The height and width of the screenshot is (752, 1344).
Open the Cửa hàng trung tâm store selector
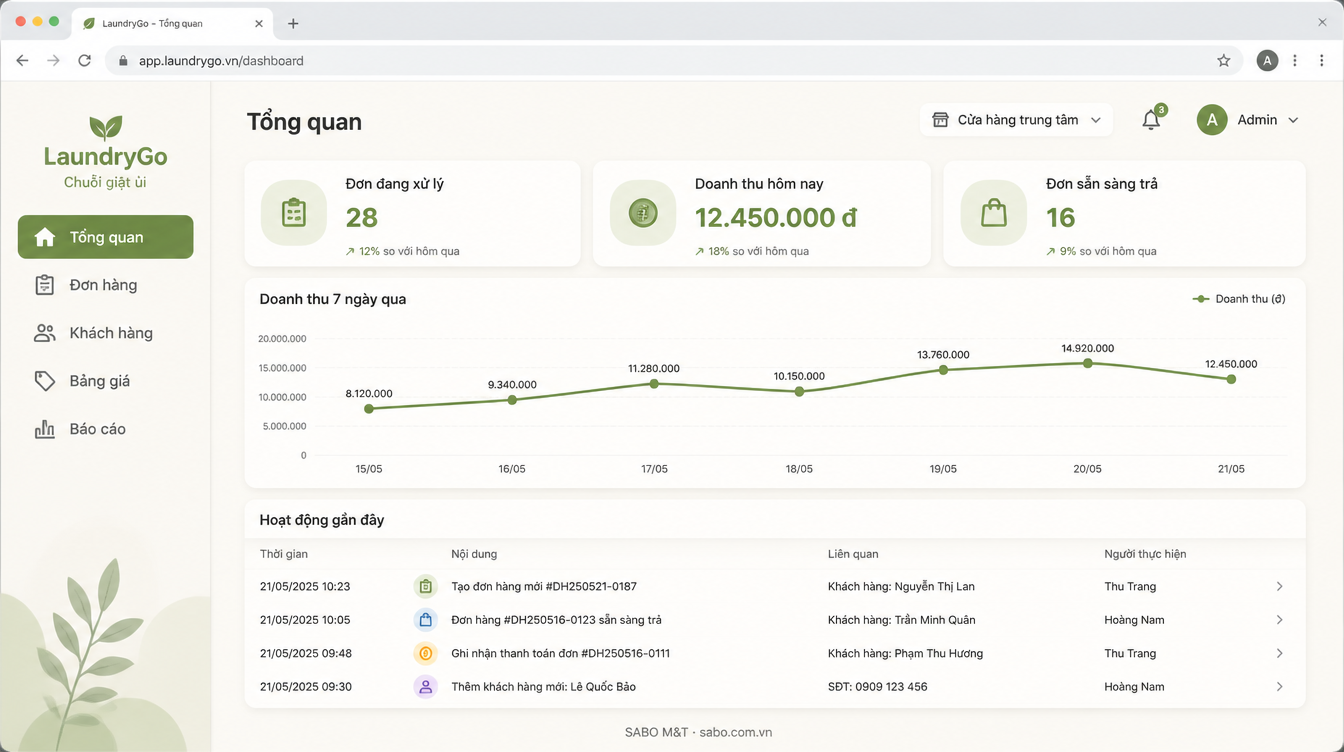(x=1016, y=120)
